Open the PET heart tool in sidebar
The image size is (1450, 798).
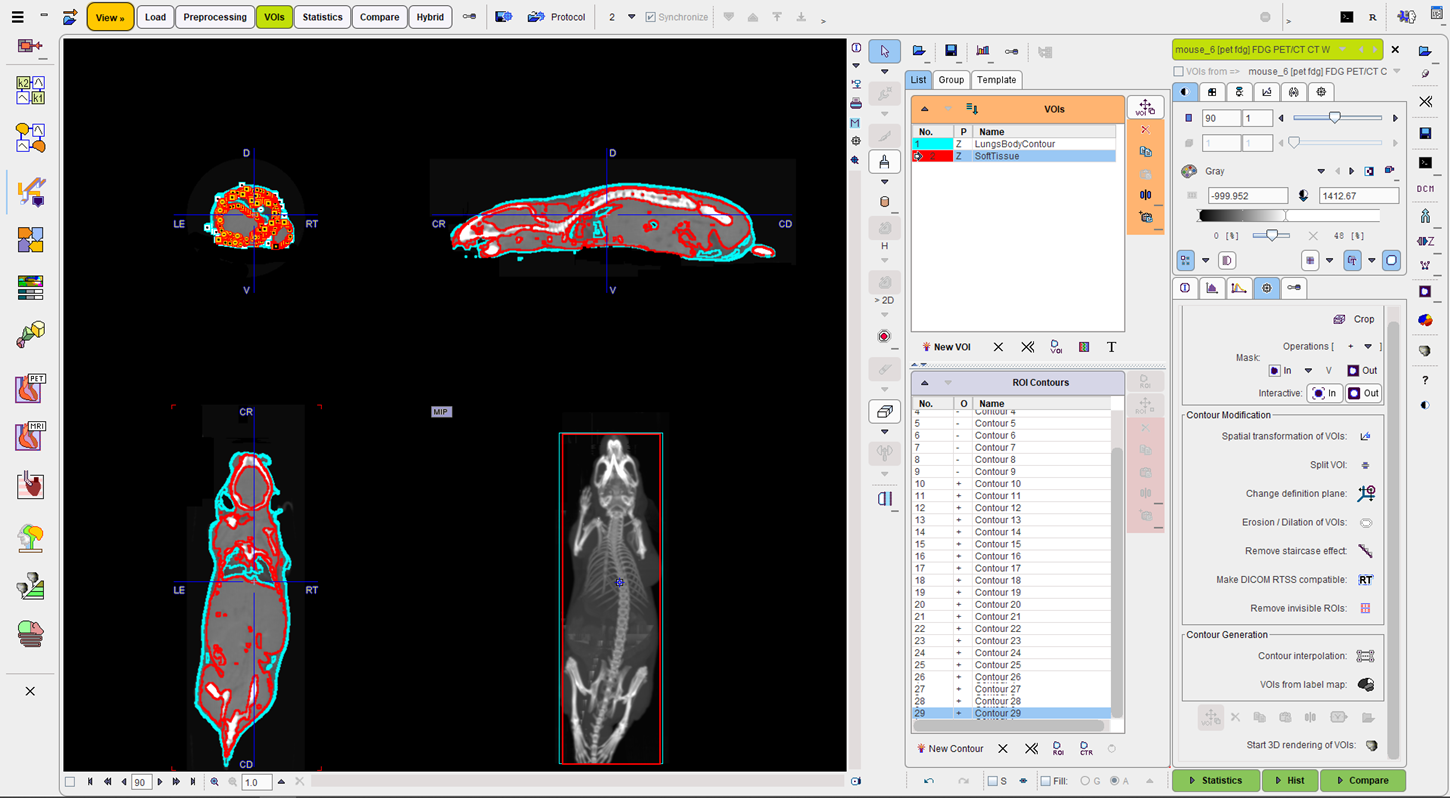pos(30,387)
